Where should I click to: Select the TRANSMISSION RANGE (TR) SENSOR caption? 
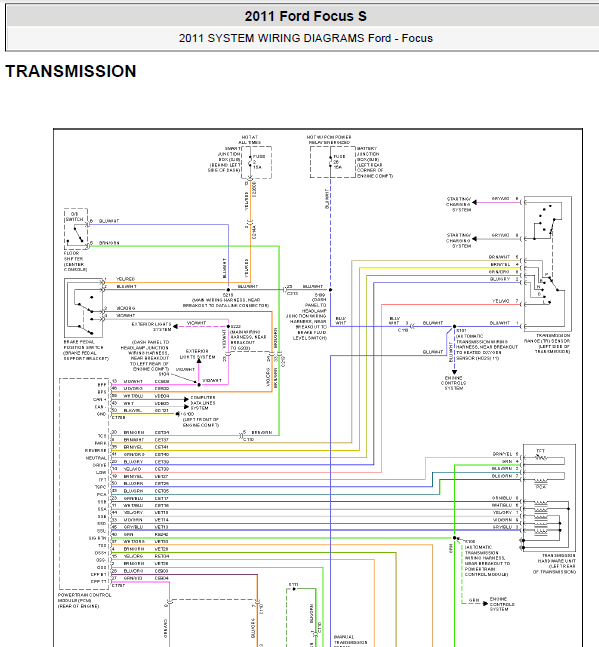(x=547, y=343)
